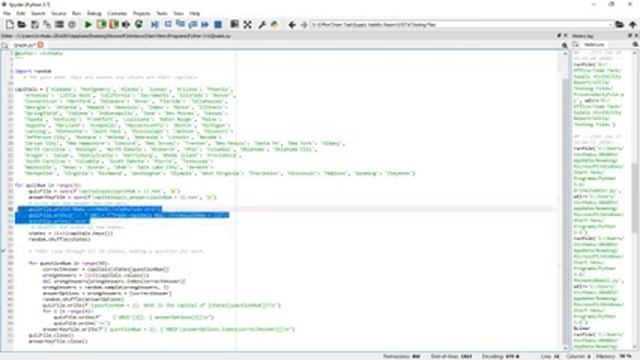Screen dimensions: 640x360
Task: Click the Encoding UTF-8 status entry
Action: 500,356
